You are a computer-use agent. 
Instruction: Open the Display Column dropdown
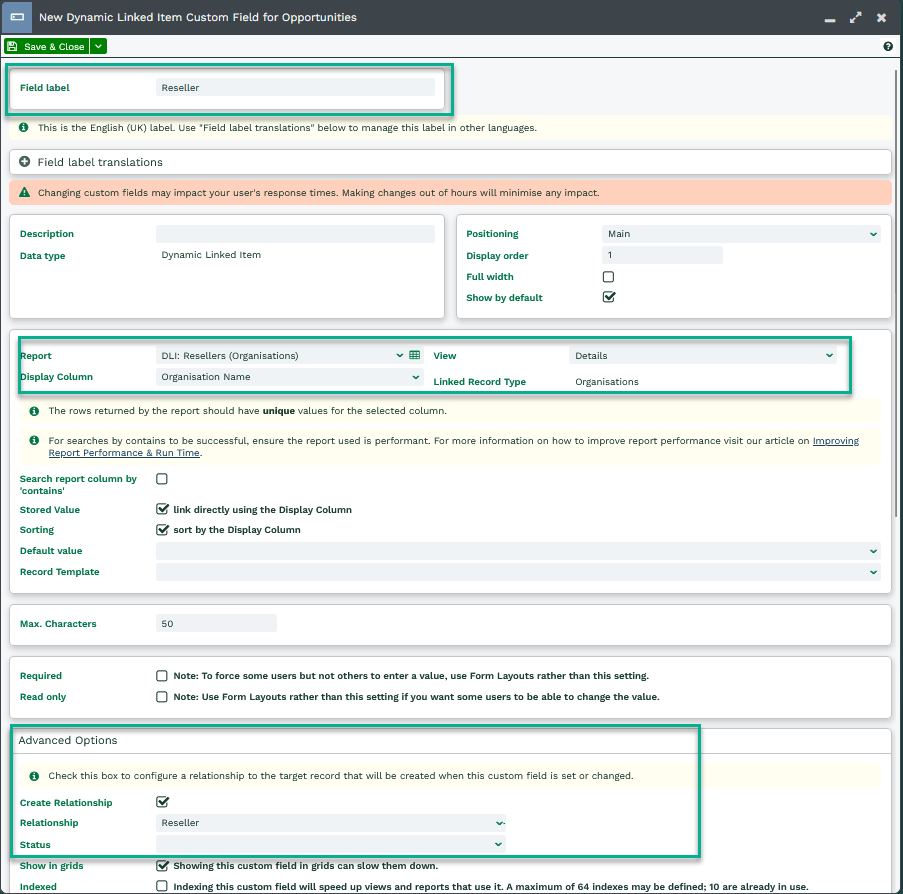coord(290,377)
